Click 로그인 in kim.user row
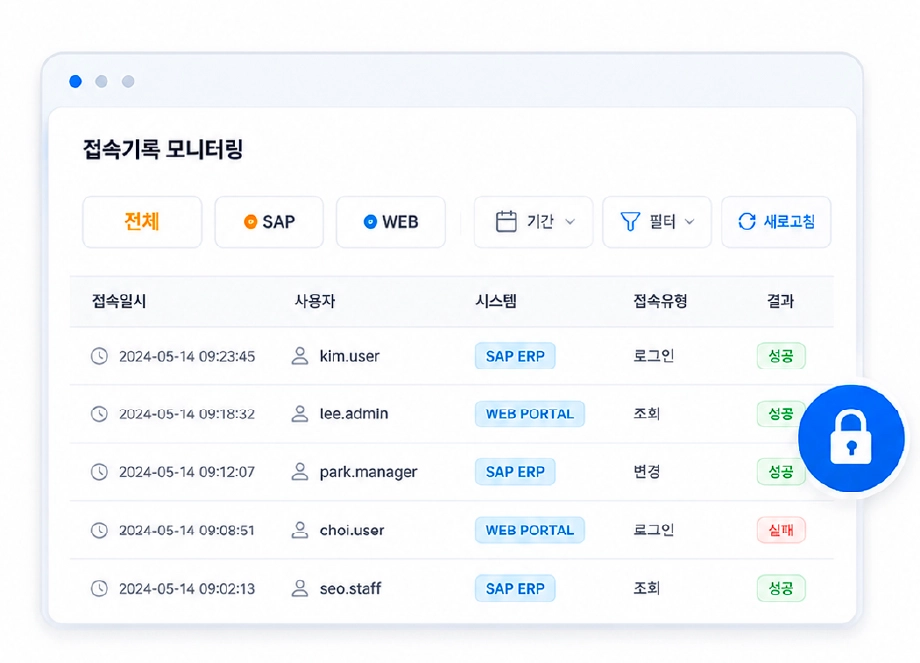 pyautogui.click(x=654, y=356)
